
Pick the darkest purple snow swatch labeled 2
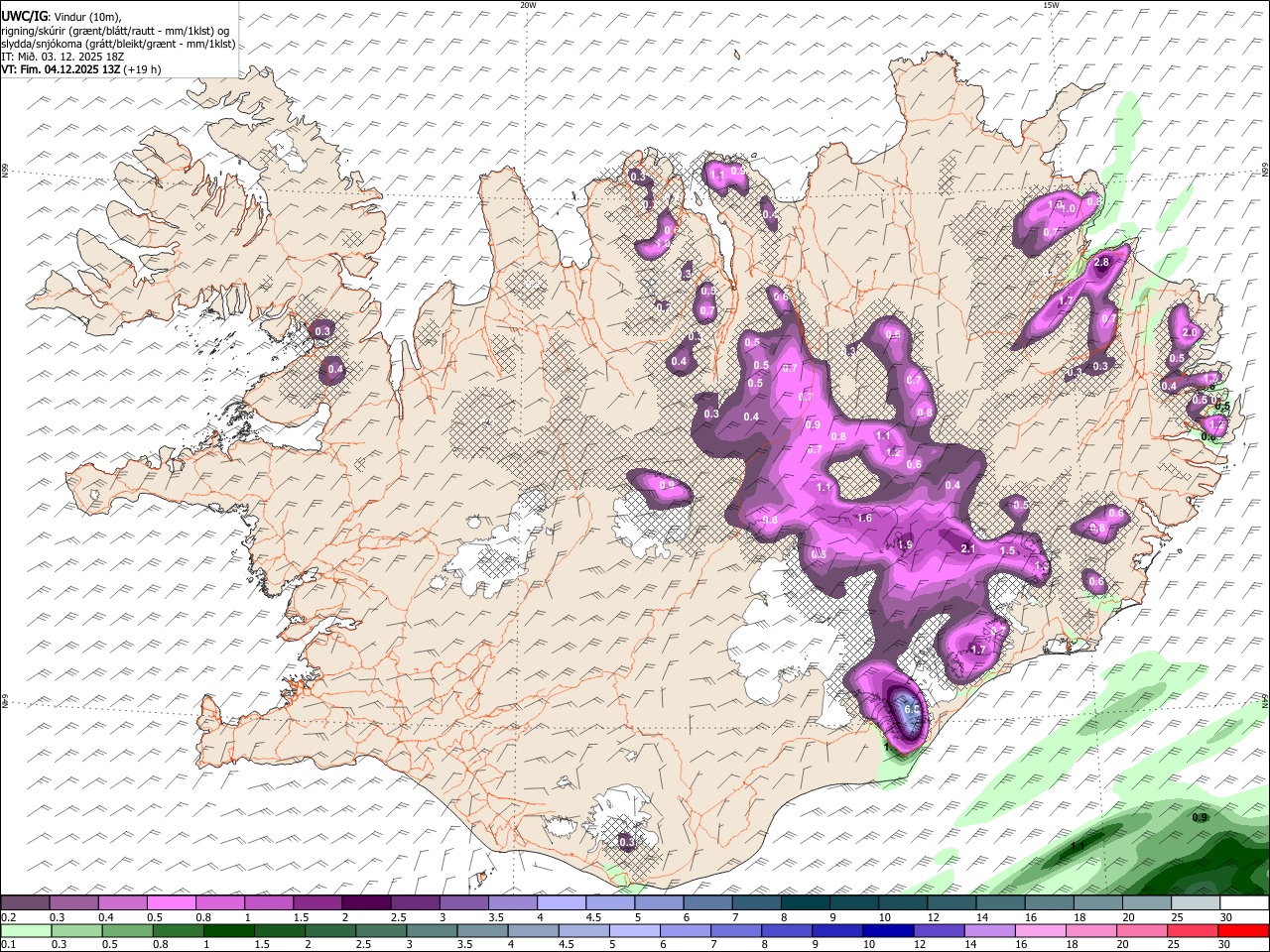pos(365,903)
